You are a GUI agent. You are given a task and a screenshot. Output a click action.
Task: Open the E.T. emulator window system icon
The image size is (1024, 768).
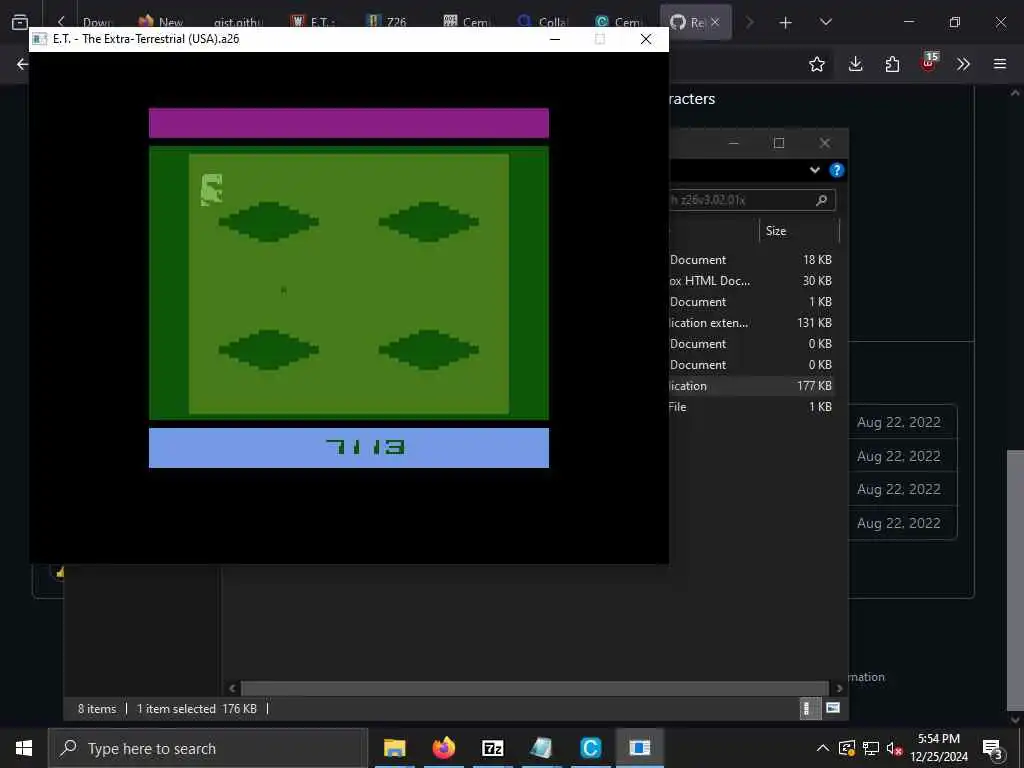(40, 39)
